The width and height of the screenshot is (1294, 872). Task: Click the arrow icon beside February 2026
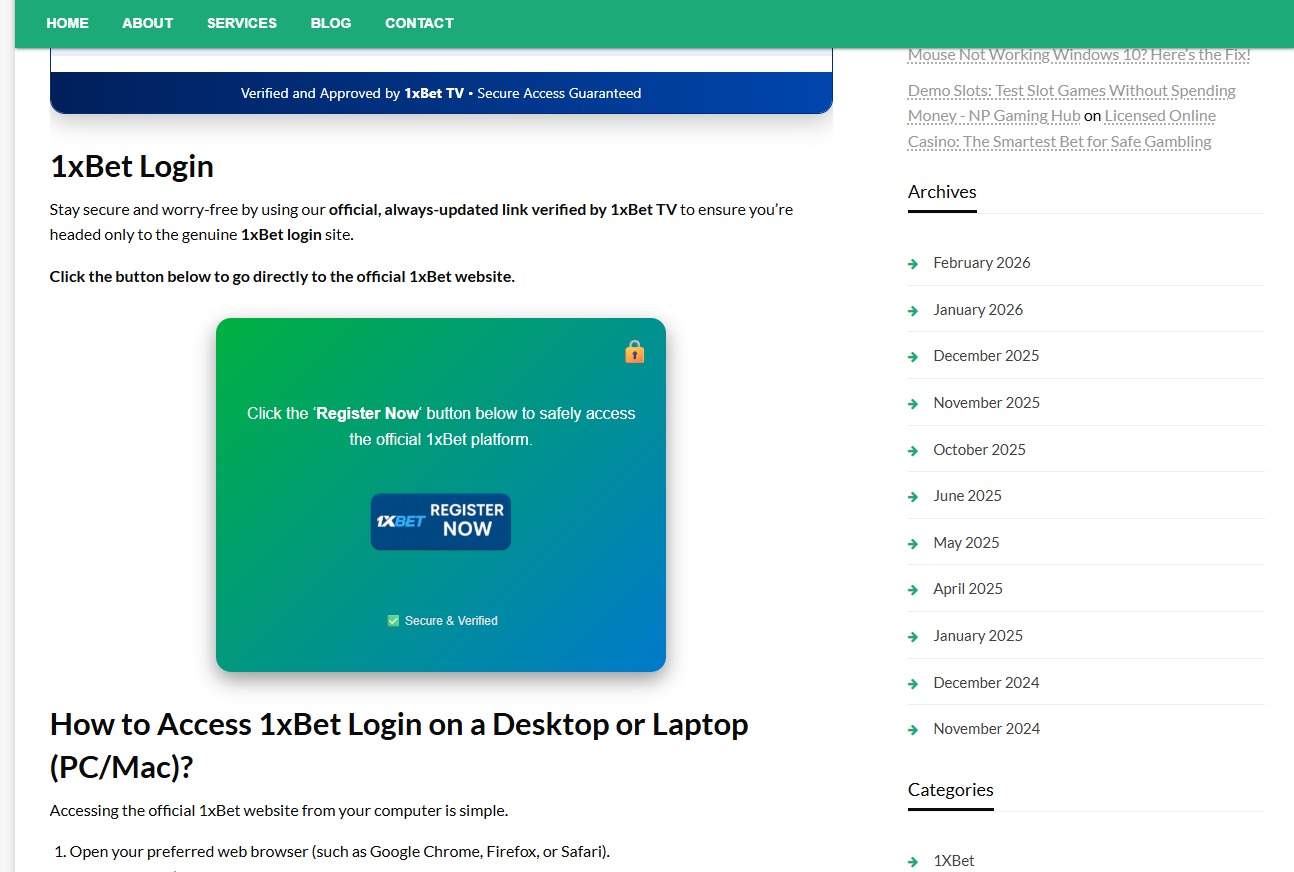913,264
